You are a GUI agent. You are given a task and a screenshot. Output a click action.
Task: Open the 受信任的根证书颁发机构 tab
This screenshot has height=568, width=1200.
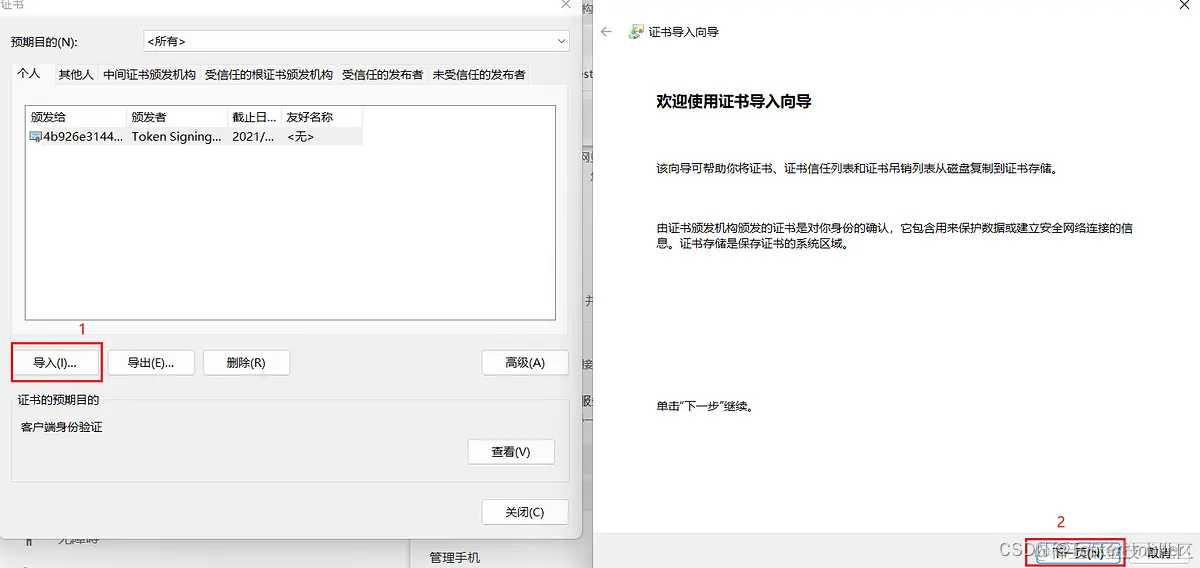268,75
